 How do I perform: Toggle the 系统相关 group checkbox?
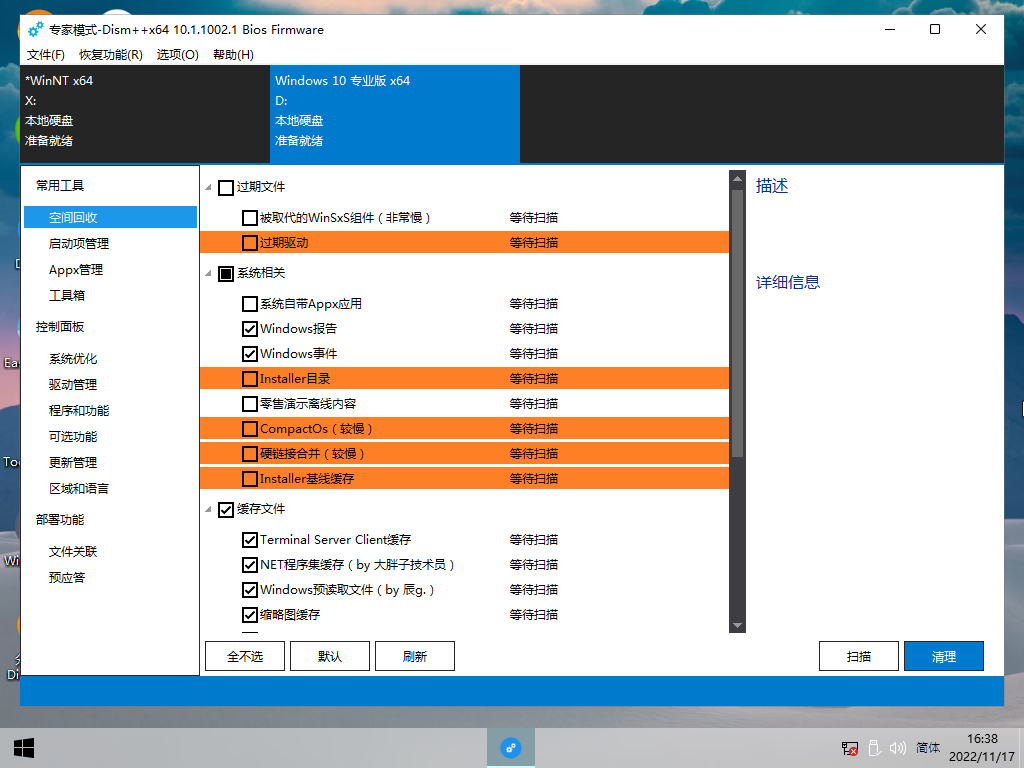(226, 274)
